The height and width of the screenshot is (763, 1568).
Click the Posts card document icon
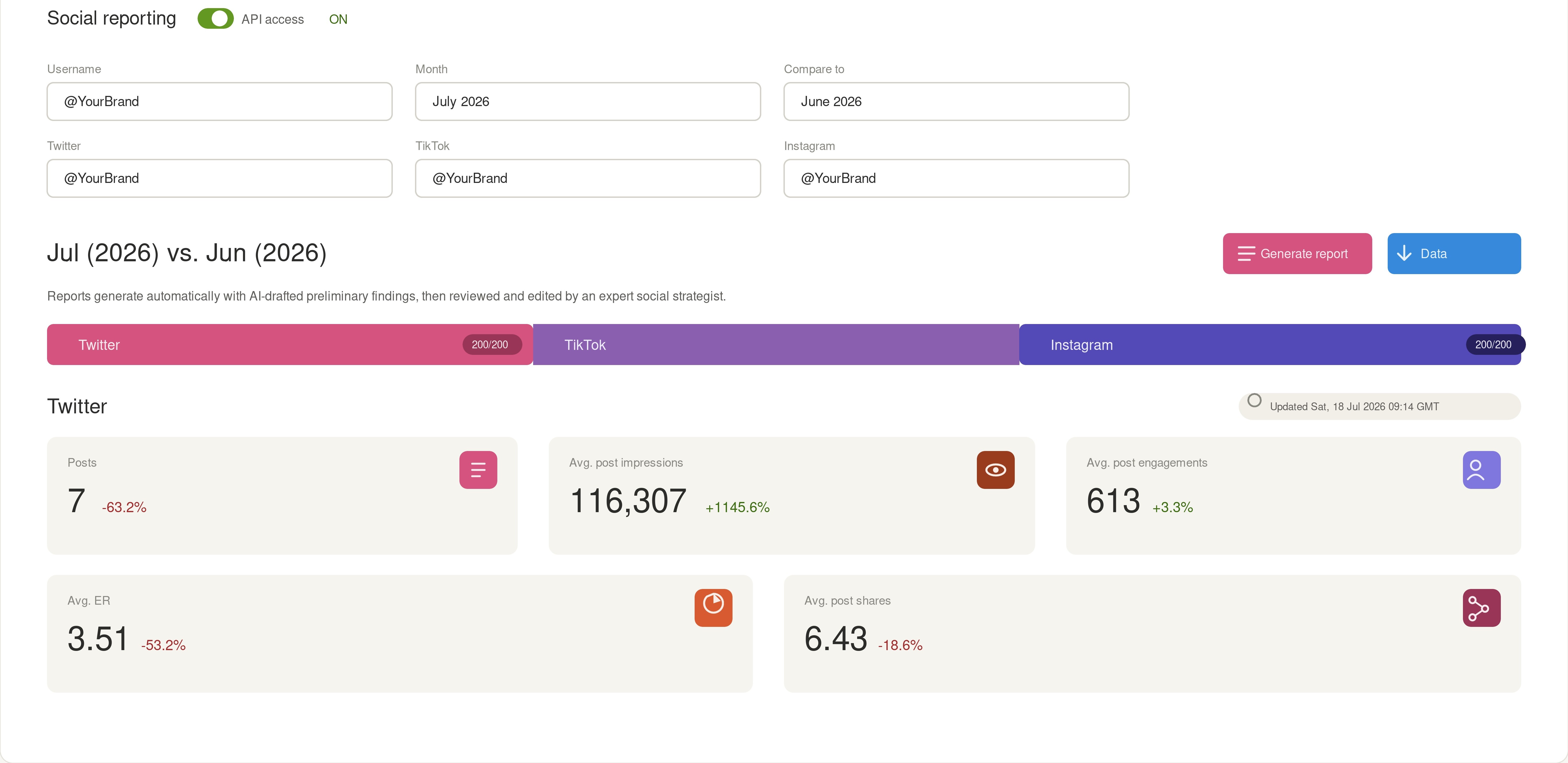(x=479, y=470)
